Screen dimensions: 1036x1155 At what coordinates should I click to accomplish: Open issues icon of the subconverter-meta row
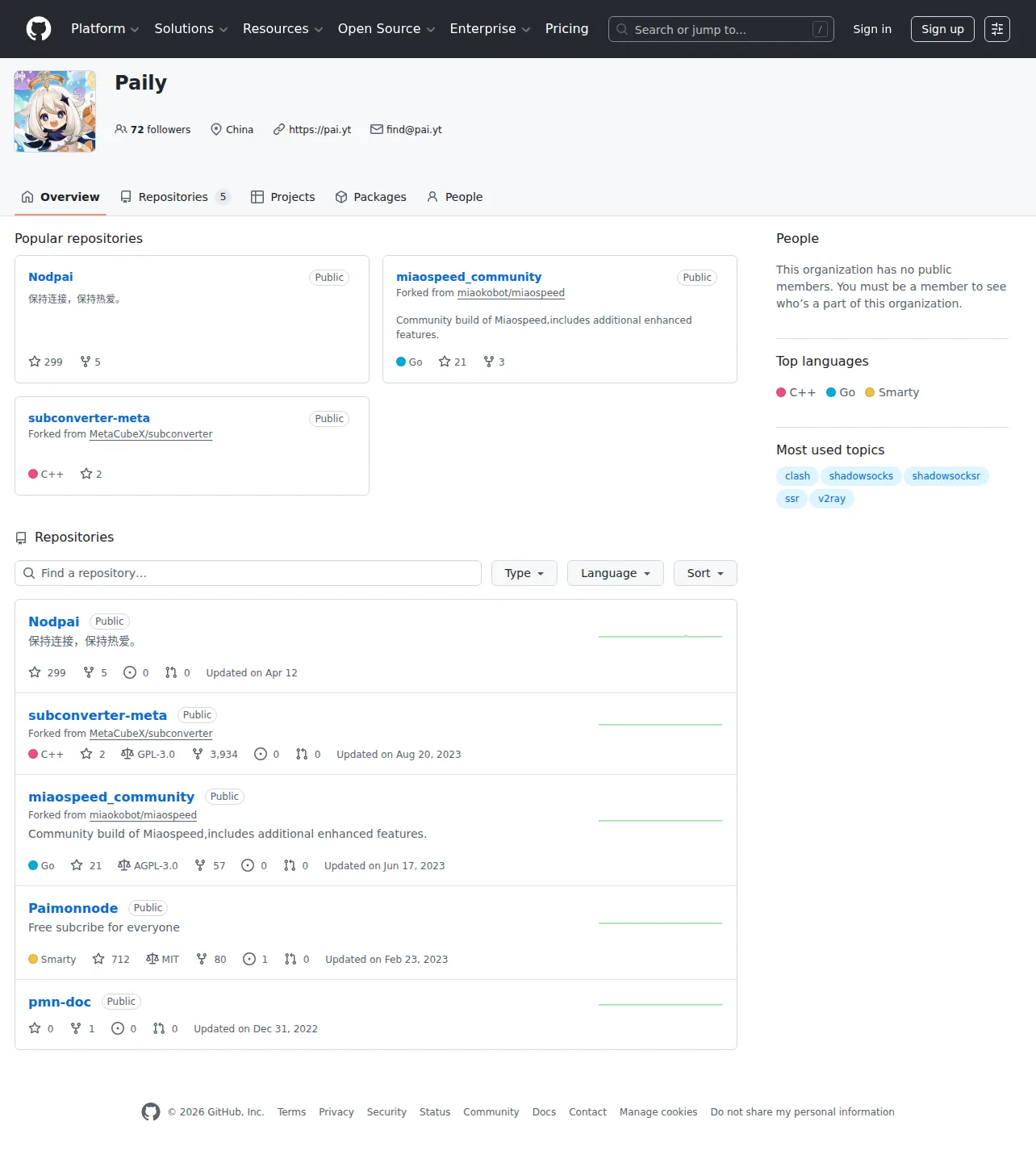point(261,754)
